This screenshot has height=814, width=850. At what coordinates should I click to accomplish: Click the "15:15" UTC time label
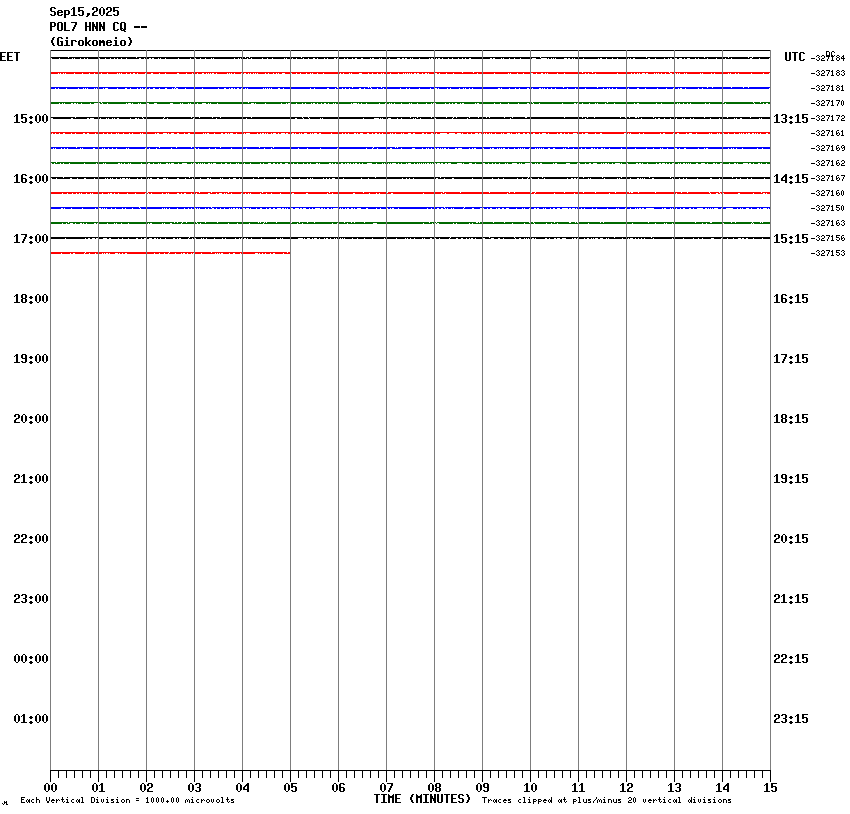tap(790, 239)
